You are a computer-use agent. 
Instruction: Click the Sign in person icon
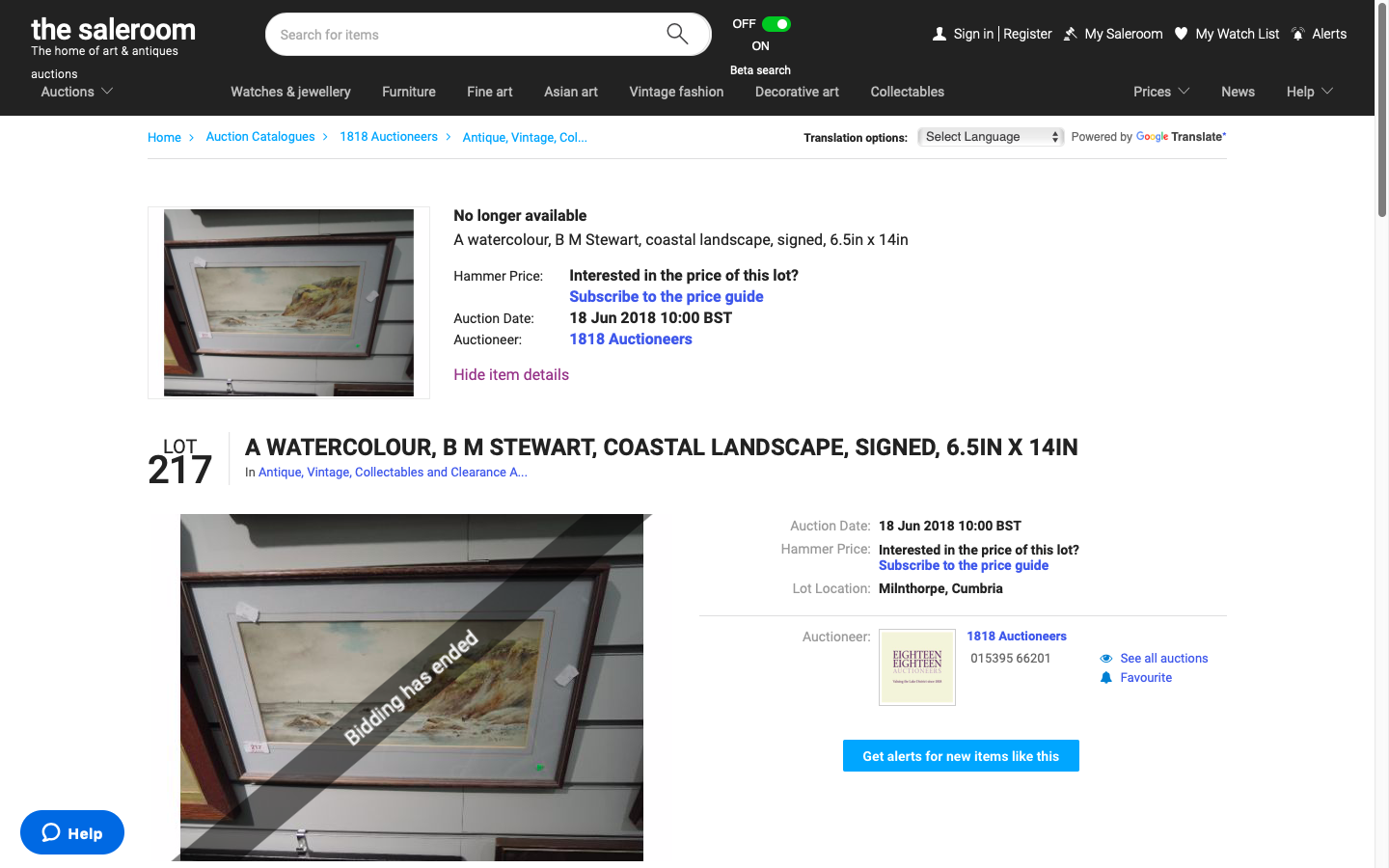pyautogui.click(x=940, y=34)
